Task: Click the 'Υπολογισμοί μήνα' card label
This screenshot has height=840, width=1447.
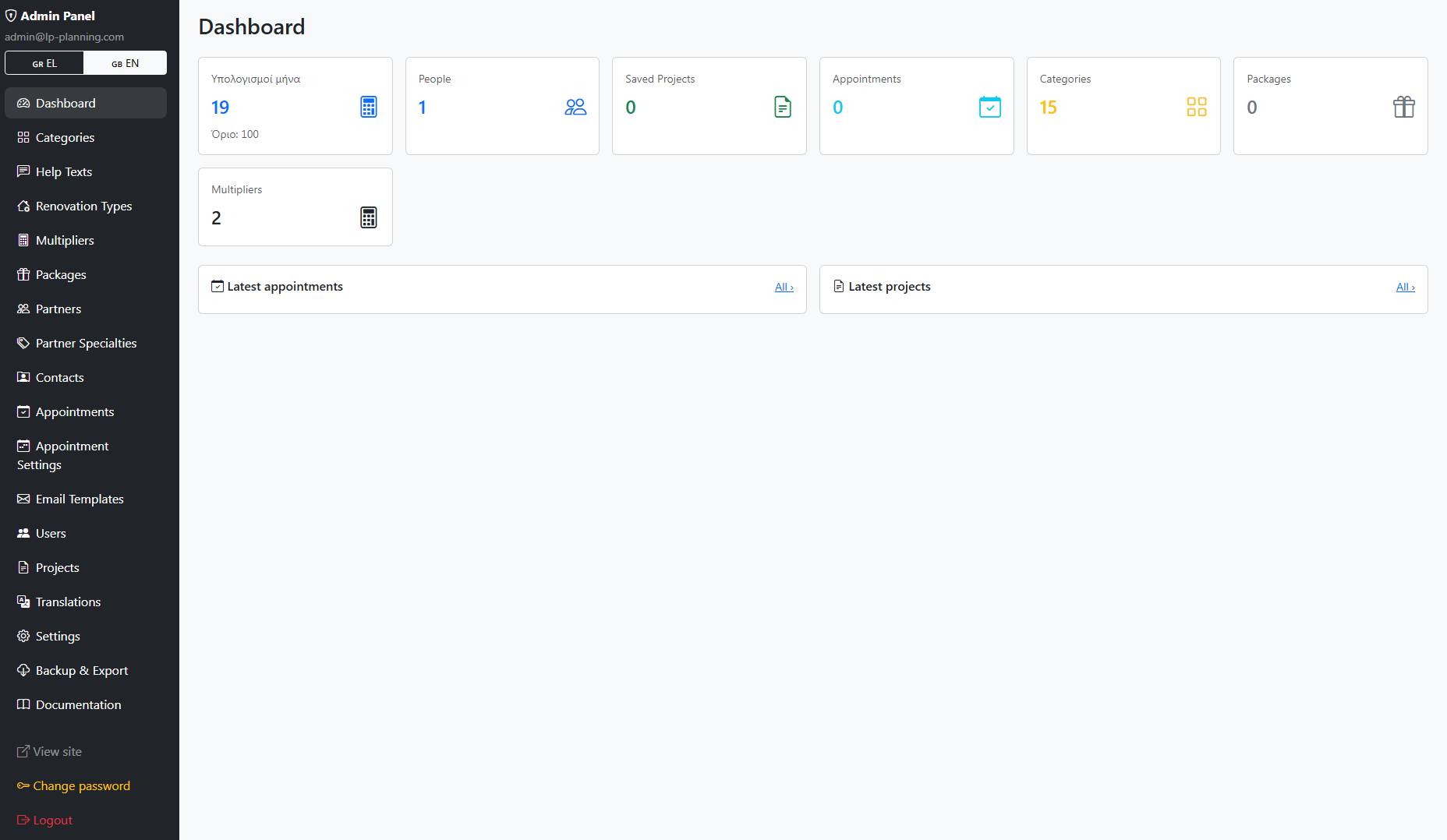Action: coord(256,79)
